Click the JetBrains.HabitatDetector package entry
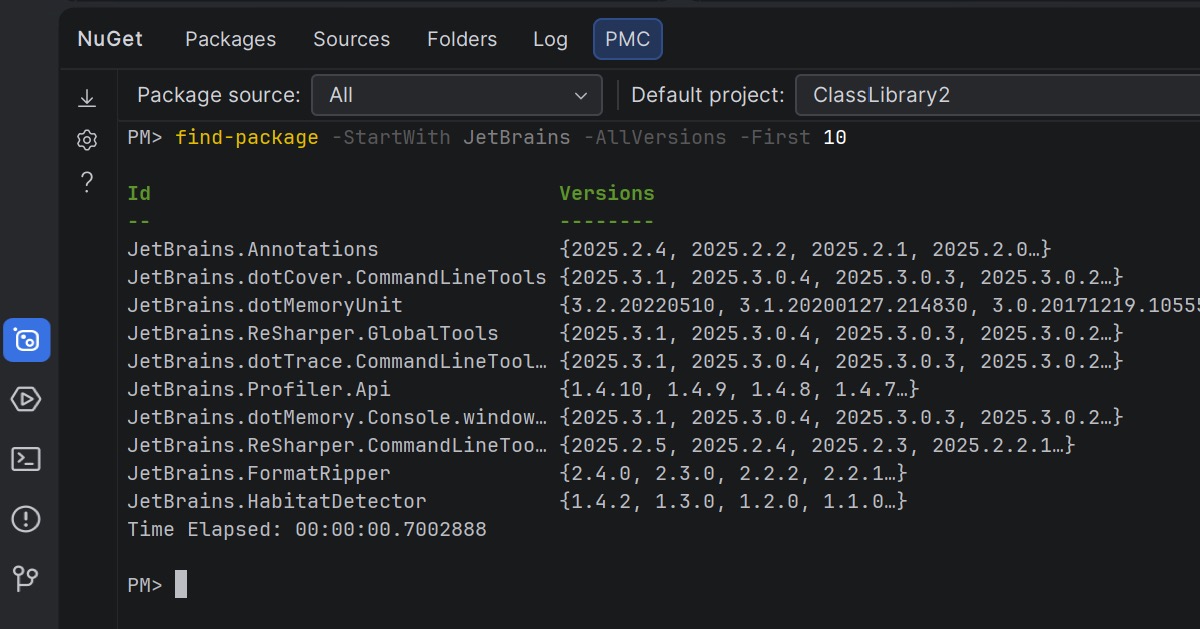 [x=277, y=501]
